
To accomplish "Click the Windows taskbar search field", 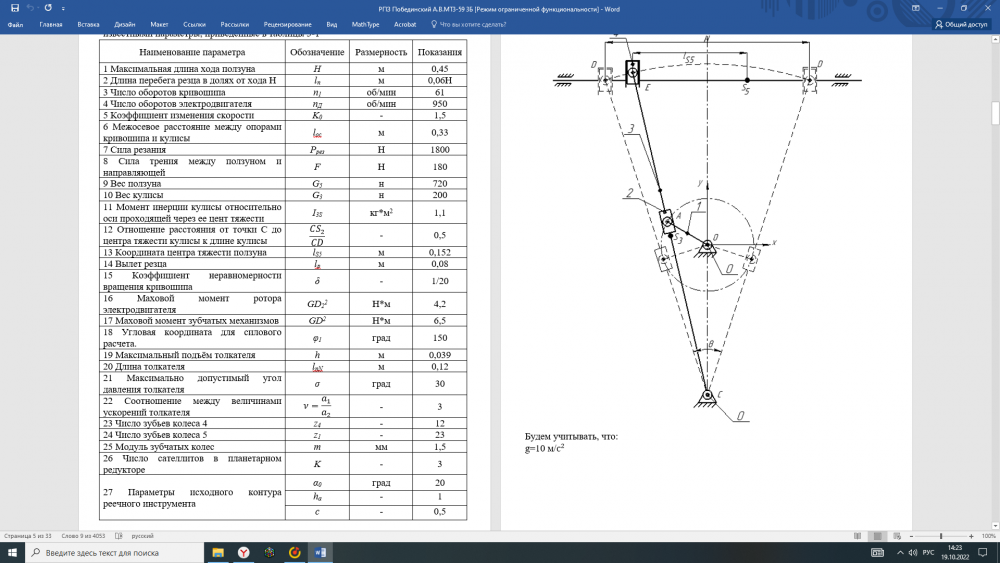I will click(115, 552).
